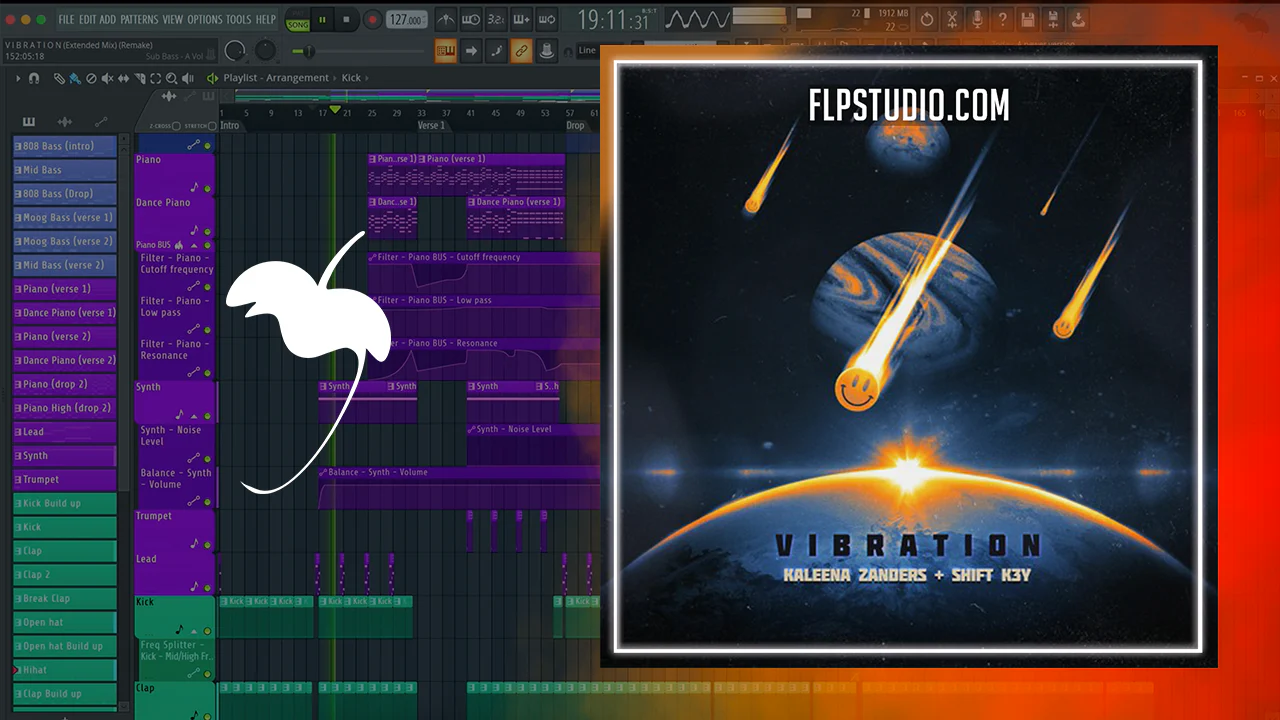Image resolution: width=1280 pixels, height=720 pixels.
Task: Stop playback with the stop button
Action: [x=347, y=19]
